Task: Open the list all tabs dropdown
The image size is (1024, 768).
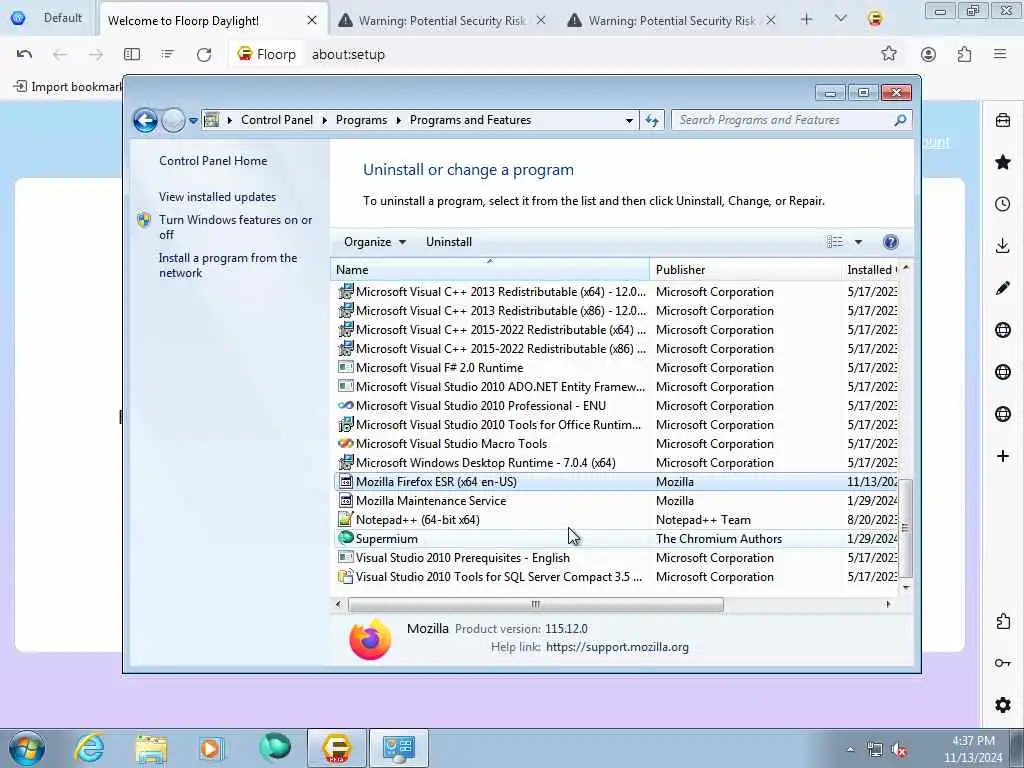Action: (x=840, y=19)
